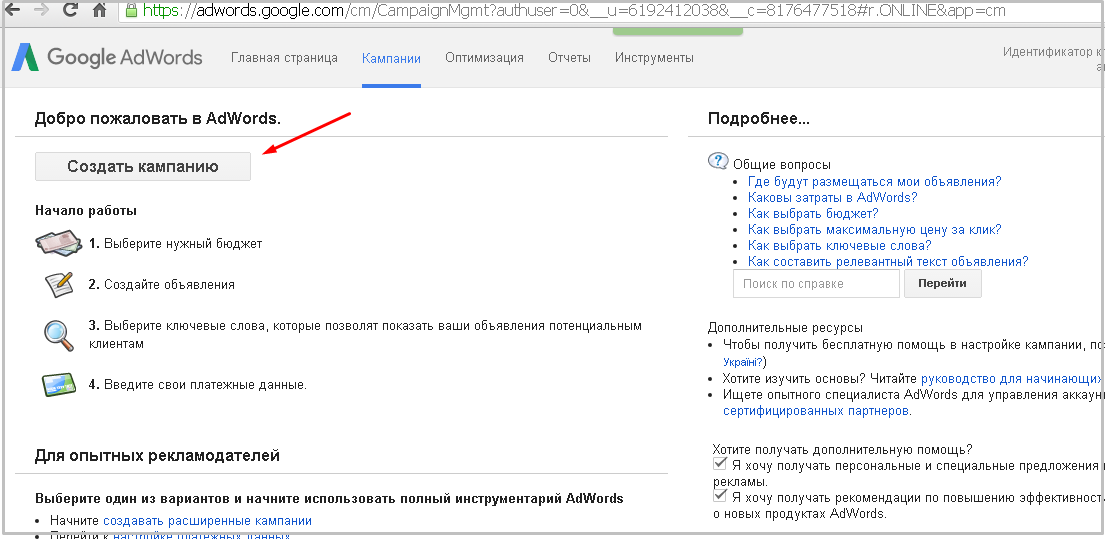The height and width of the screenshot is (539, 1105).
Task: Follow the Україні link
Action: click(743, 361)
